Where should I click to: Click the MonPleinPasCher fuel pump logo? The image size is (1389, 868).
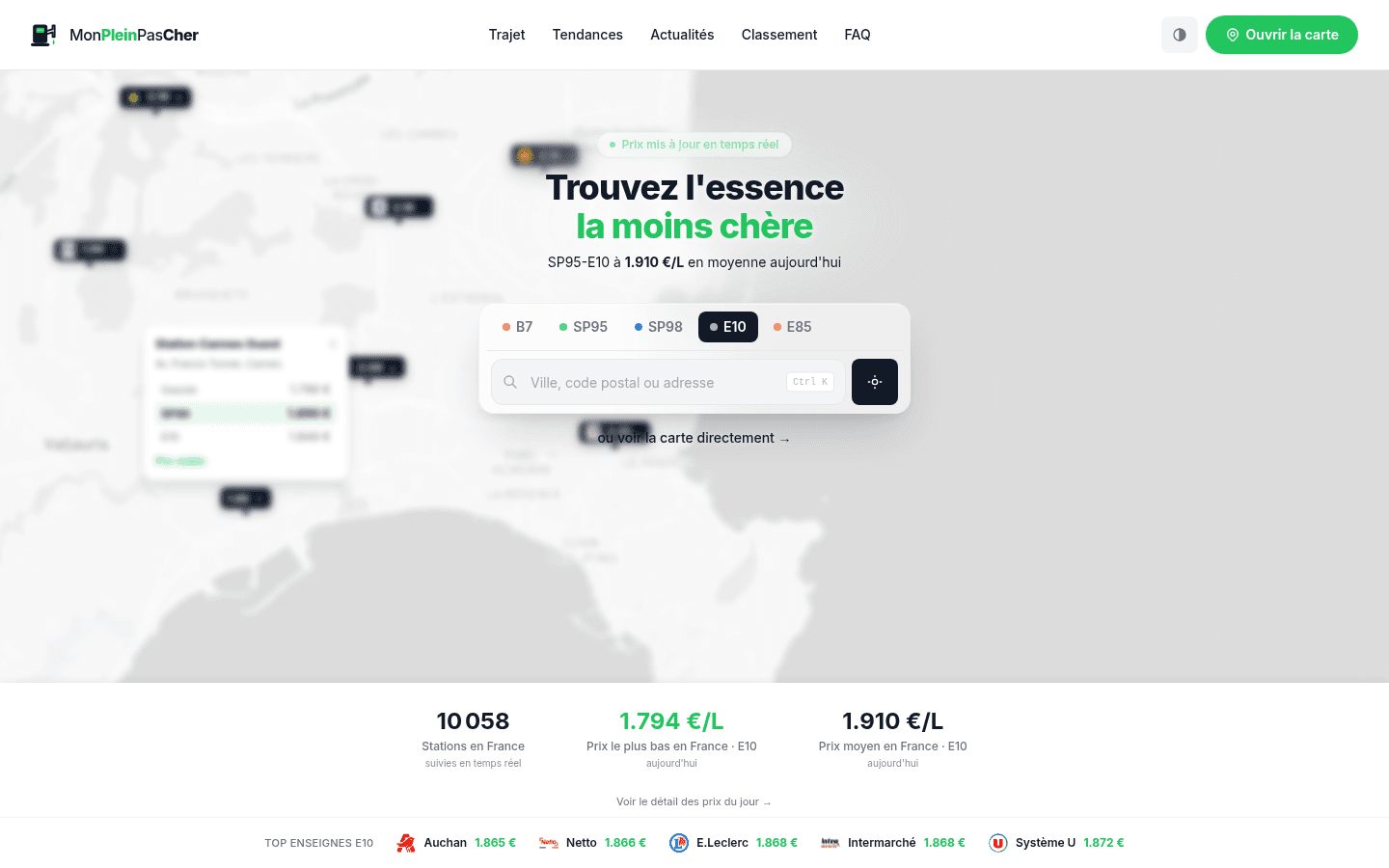(43, 35)
